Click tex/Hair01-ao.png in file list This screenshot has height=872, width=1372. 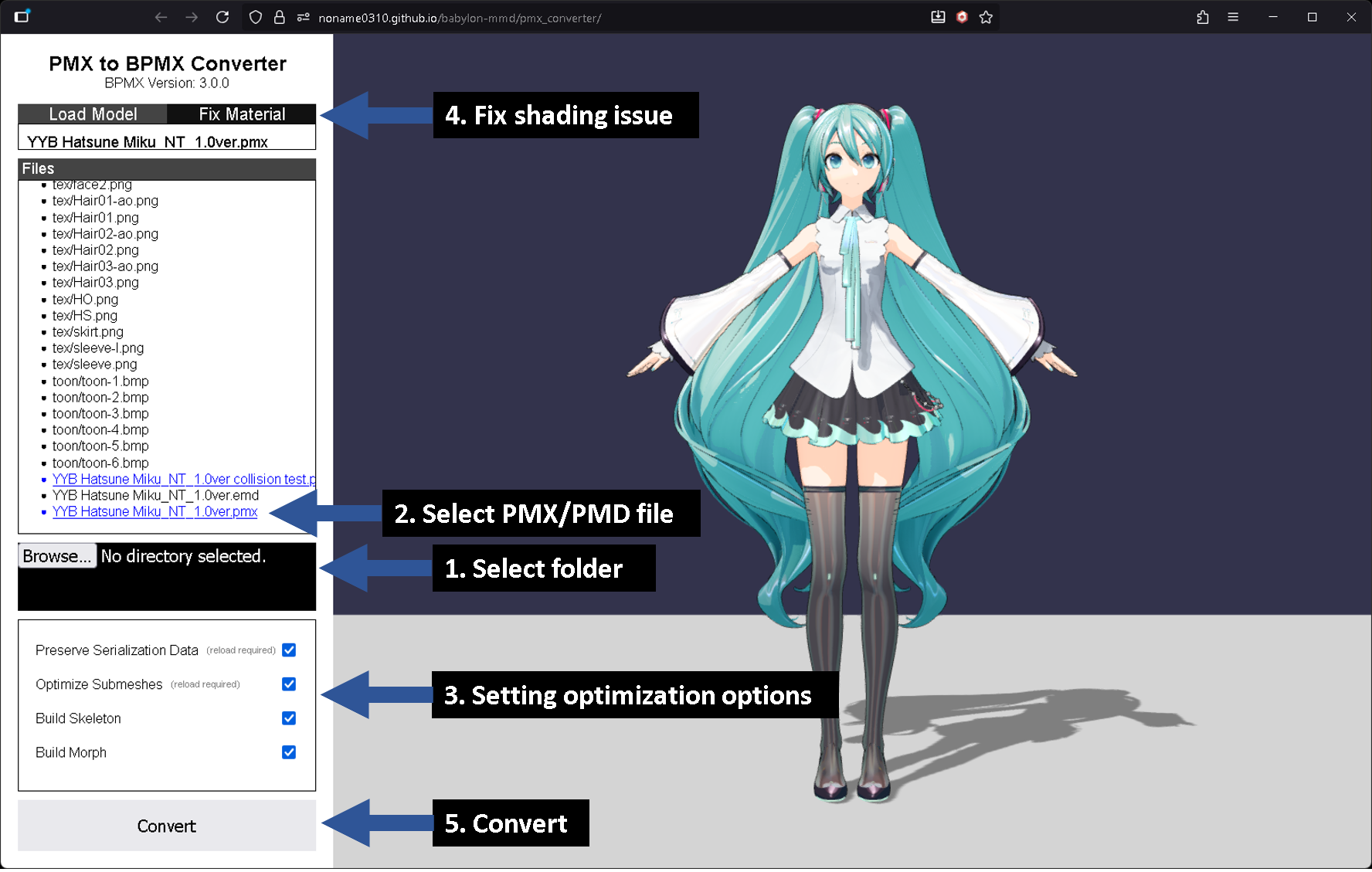point(105,201)
